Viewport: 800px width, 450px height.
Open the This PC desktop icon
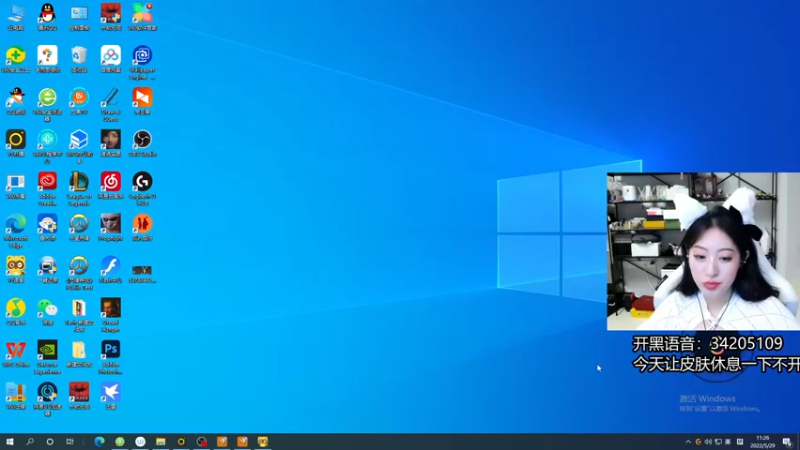[x=16, y=16]
